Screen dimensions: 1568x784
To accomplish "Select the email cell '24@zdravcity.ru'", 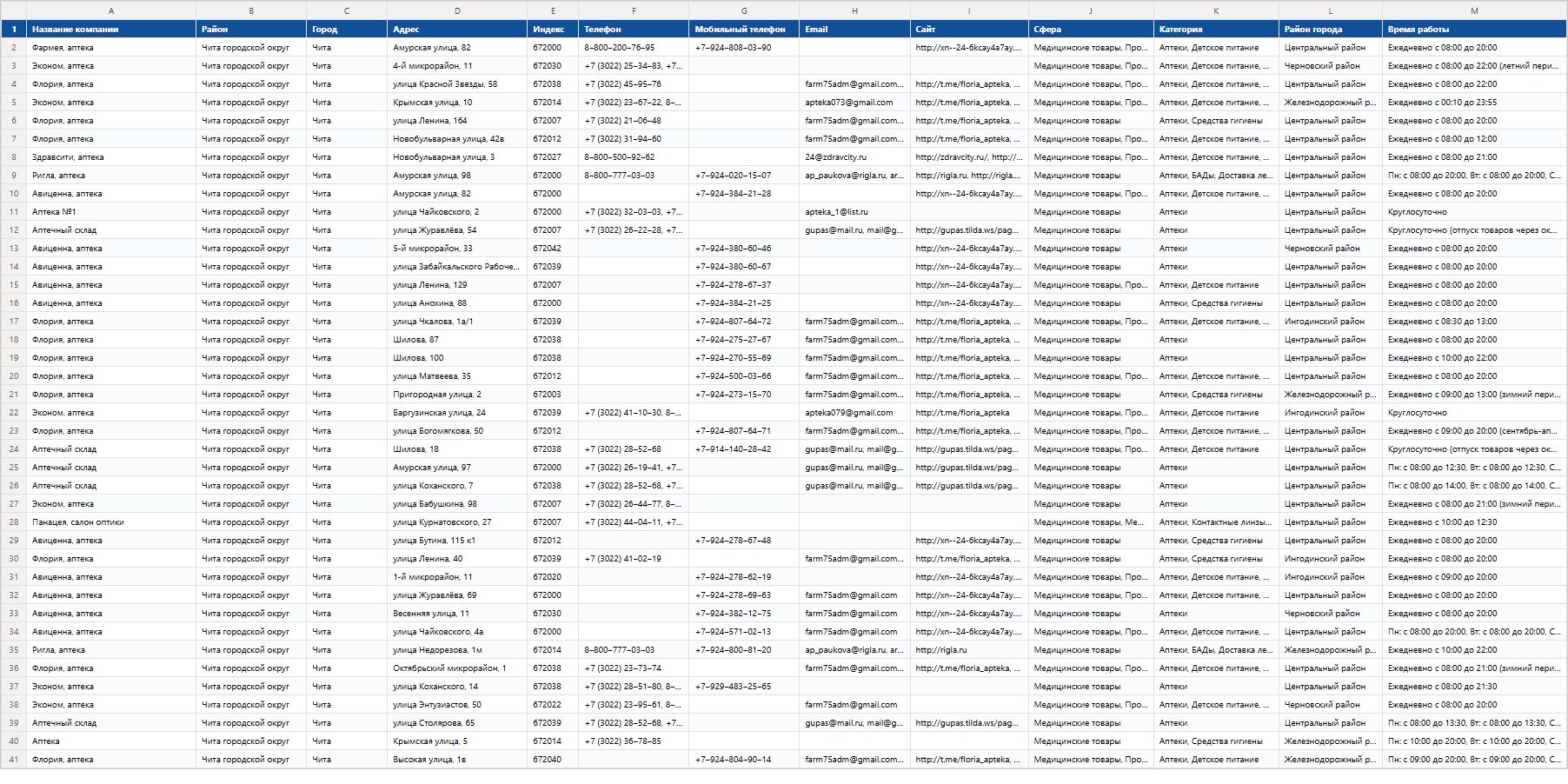I will [x=854, y=157].
